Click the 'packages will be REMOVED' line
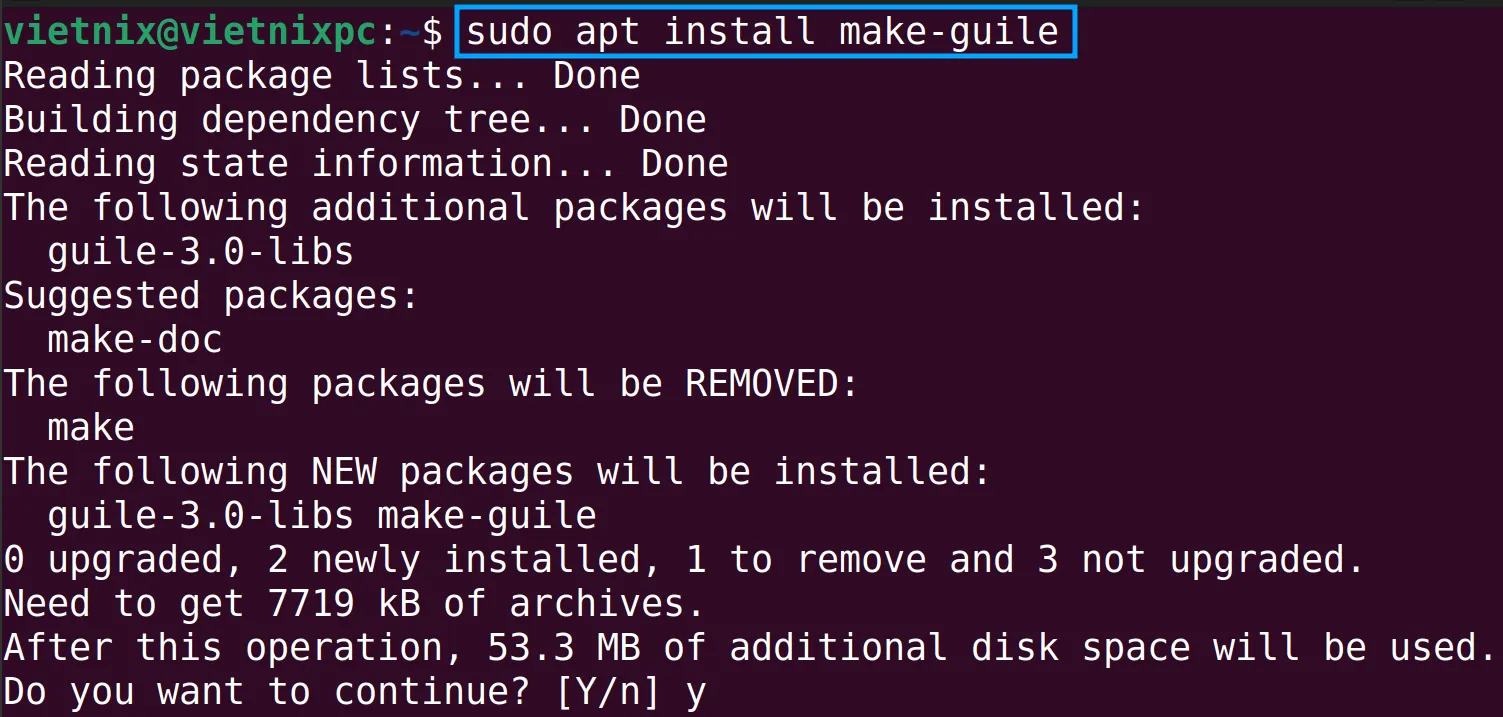The width and height of the screenshot is (1503, 717). pos(431,384)
